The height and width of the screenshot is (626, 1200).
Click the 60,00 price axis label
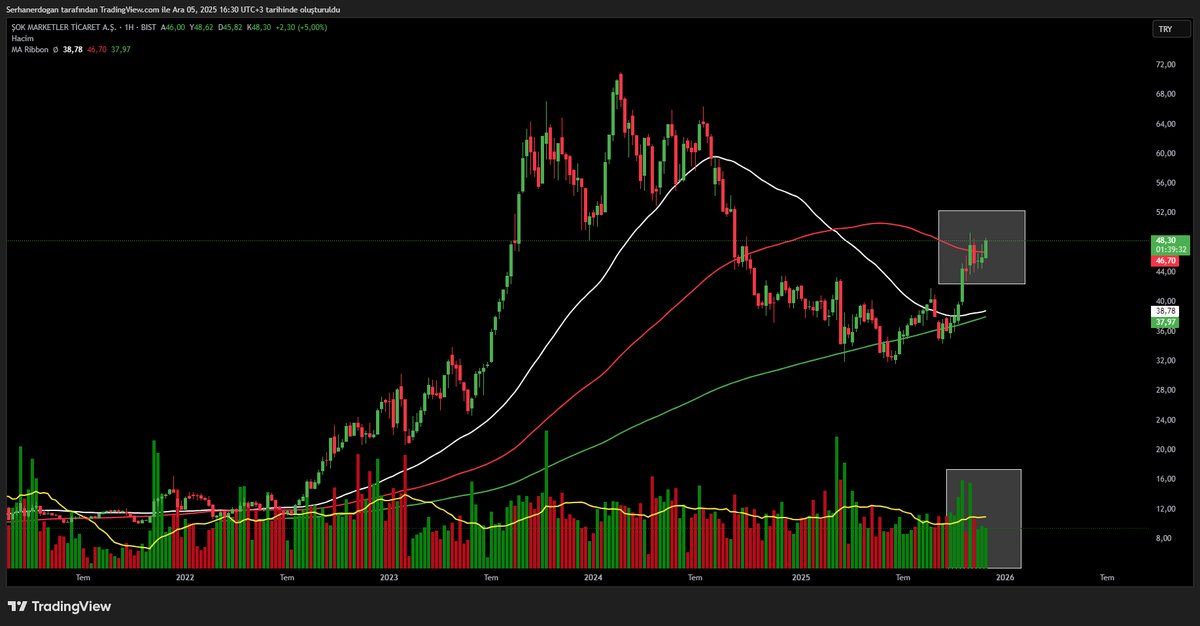pyautogui.click(x=1165, y=153)
